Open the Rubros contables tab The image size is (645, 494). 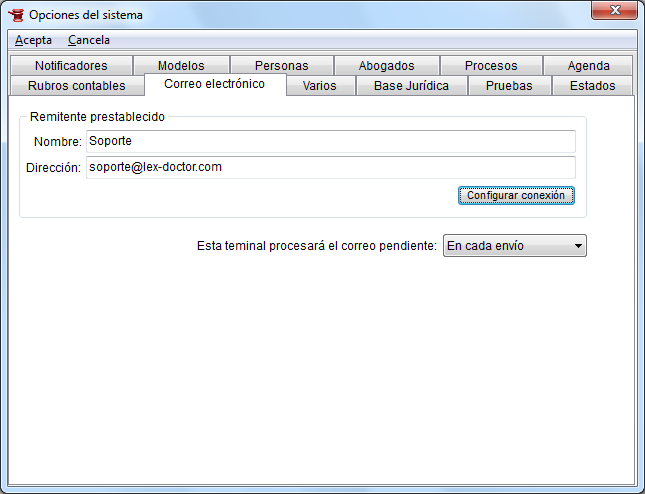coord(77,86)
